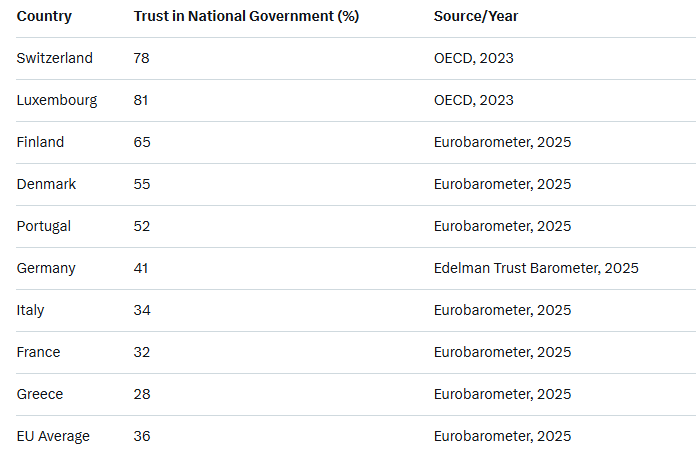Viewport: 696px width, 465px height.
Task: Select the Denmark country cell
Action: [x=46, y=184]
